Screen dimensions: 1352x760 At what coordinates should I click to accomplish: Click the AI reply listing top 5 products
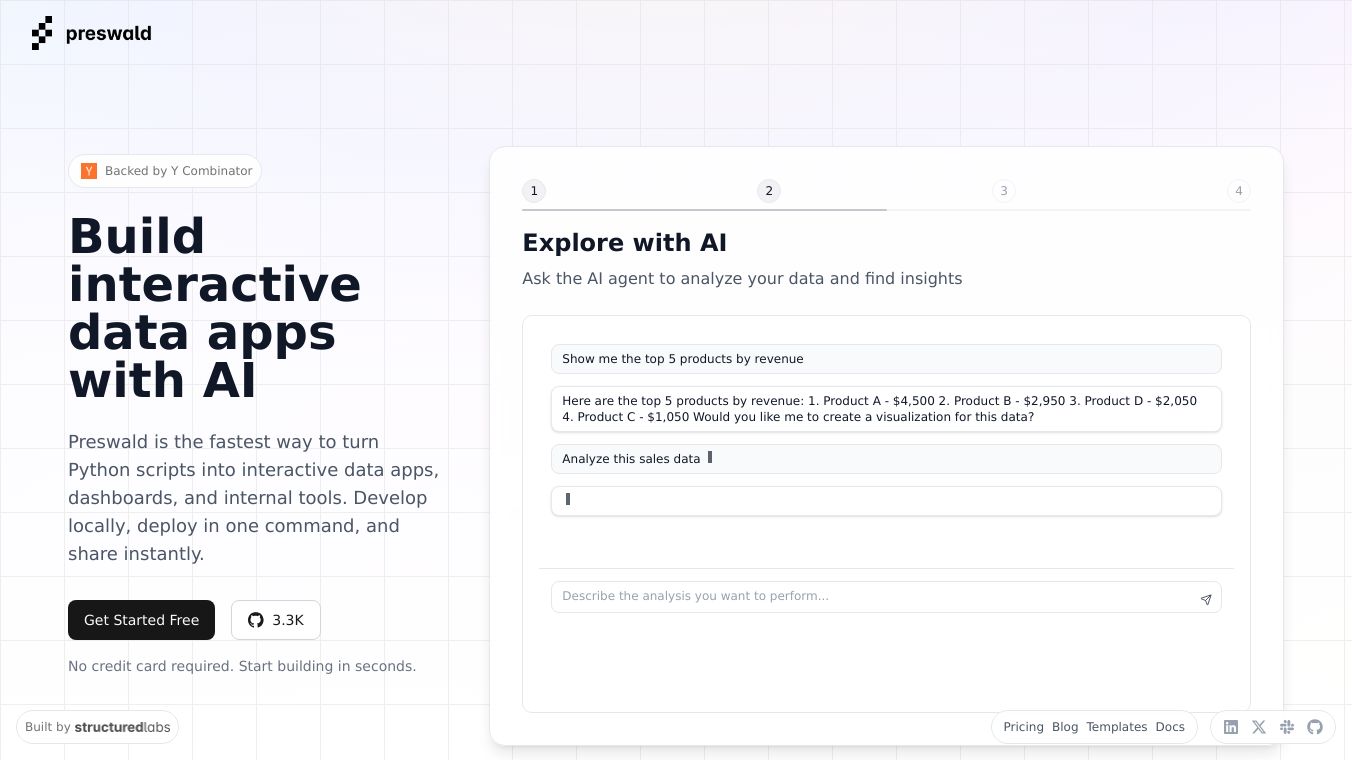[886, 409]
